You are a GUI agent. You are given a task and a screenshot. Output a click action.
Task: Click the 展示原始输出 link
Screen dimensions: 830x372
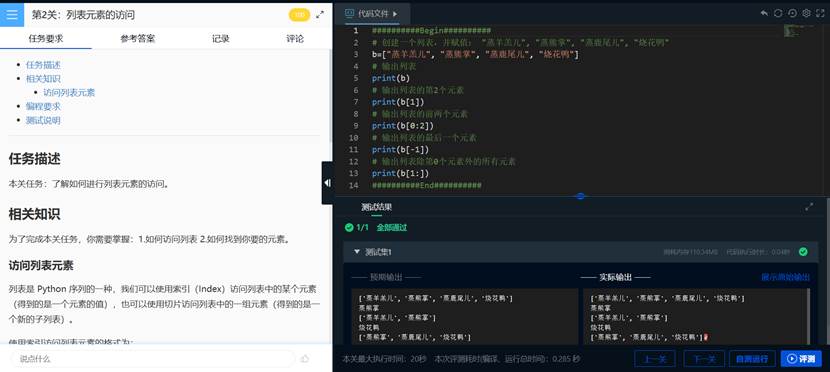[786, 277]
